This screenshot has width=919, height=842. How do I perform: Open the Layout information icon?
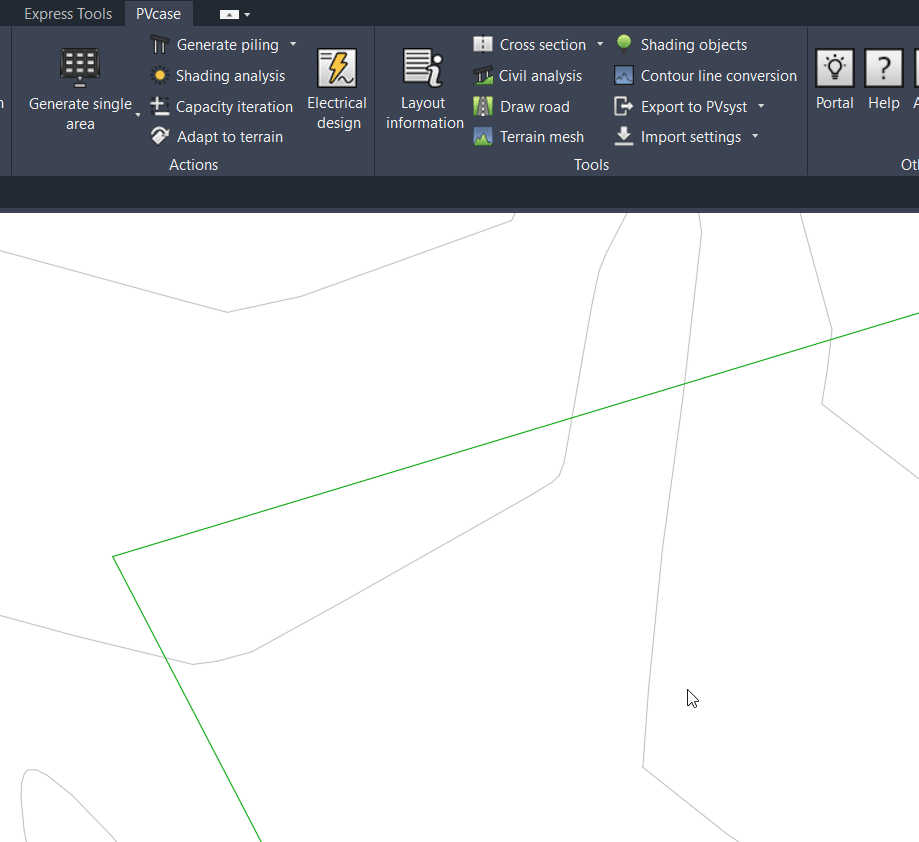[423, 68]
